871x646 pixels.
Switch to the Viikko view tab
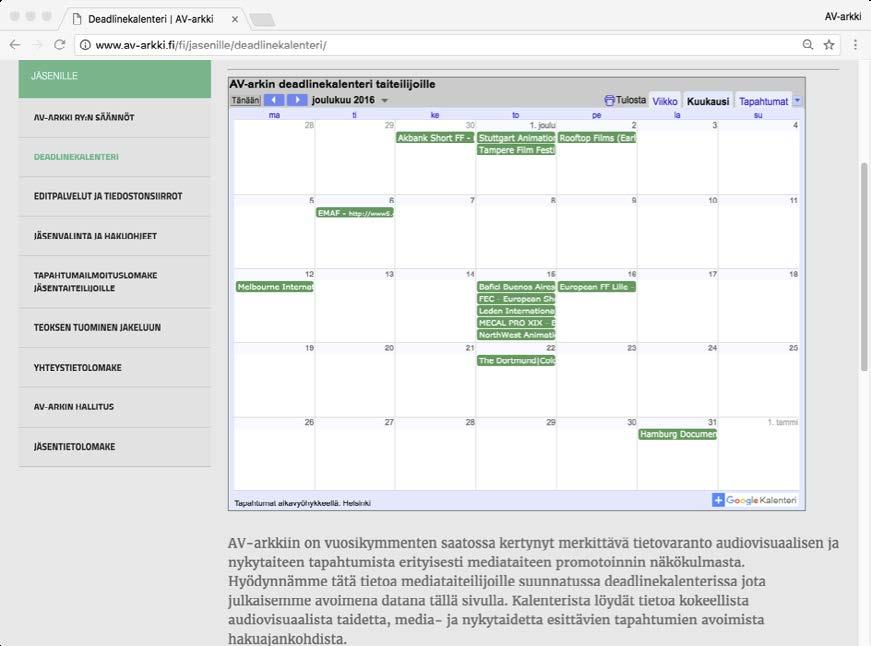[664, 101]
